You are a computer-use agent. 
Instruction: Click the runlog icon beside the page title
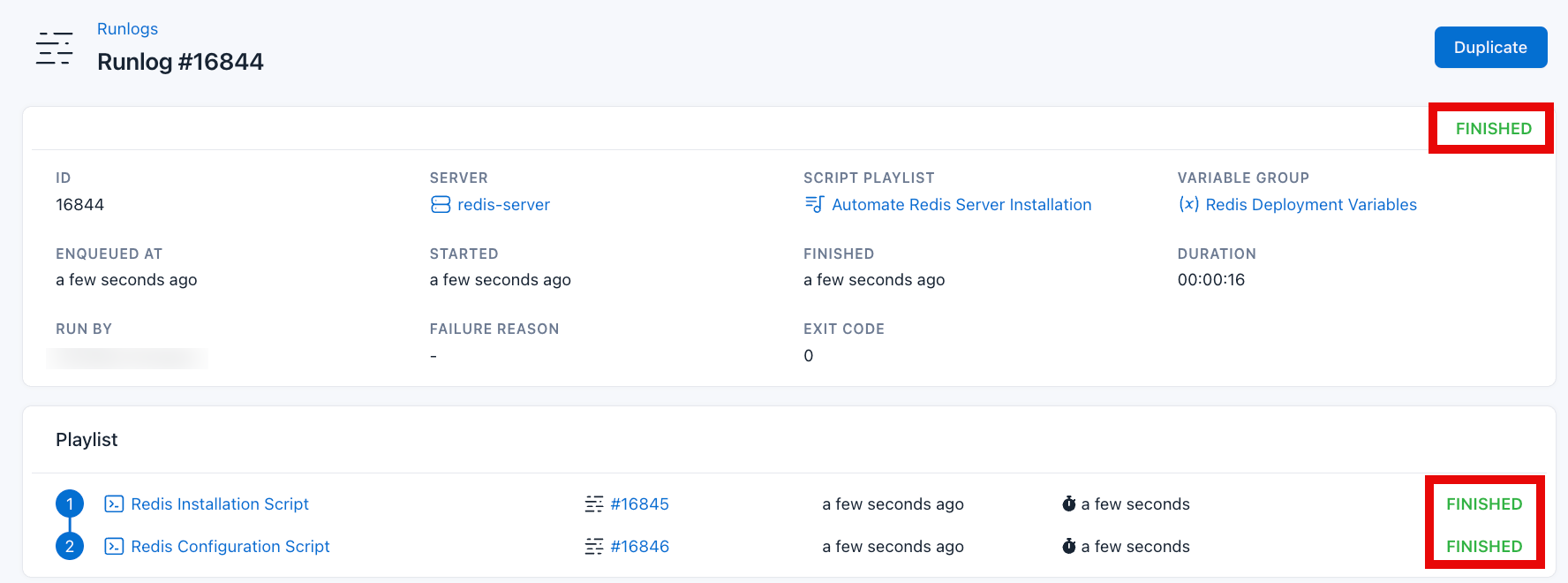(x=54, y=49)
